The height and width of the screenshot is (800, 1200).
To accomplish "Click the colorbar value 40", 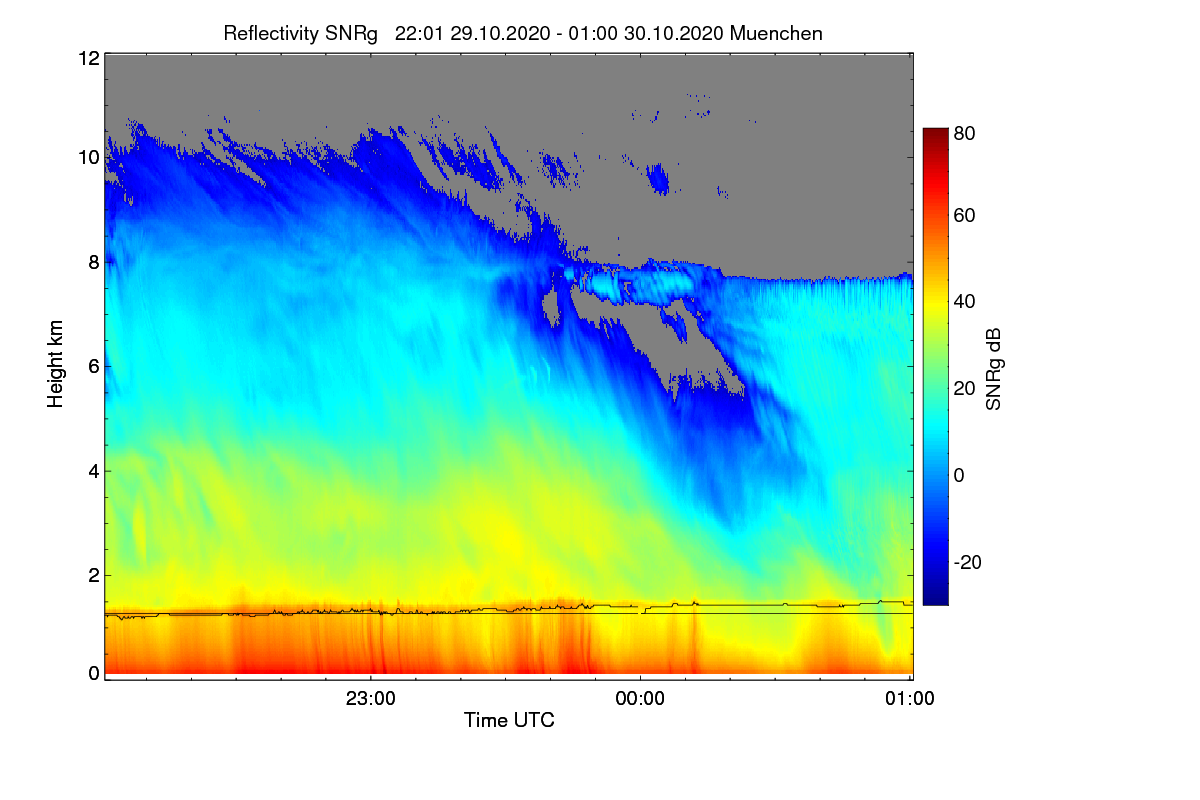I will pos(965,302).
